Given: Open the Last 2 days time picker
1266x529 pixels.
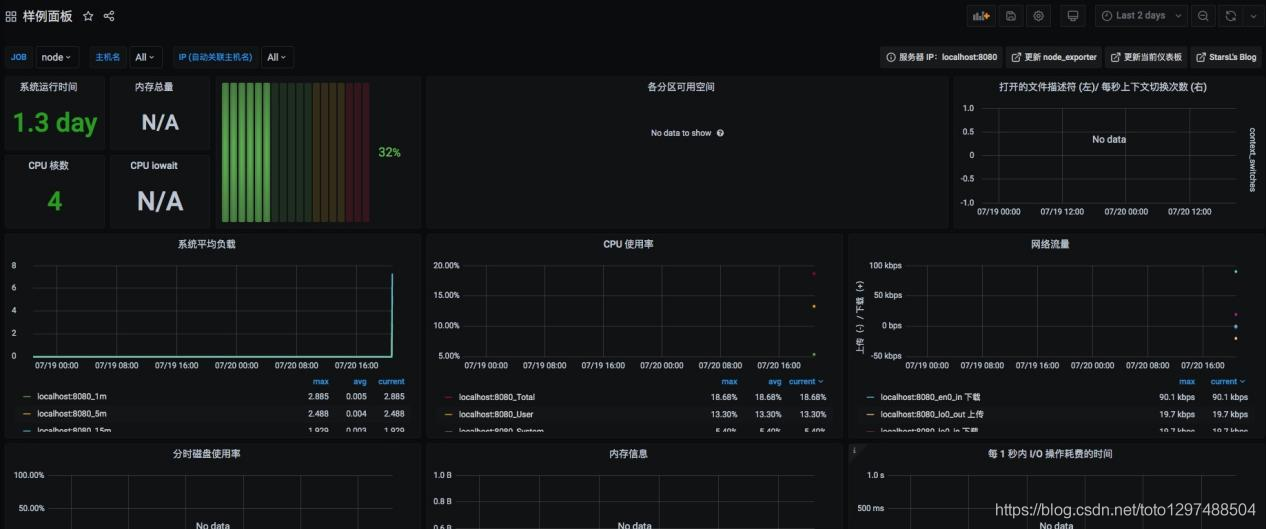Looking at the screenshot, I should pos(1140,16).
